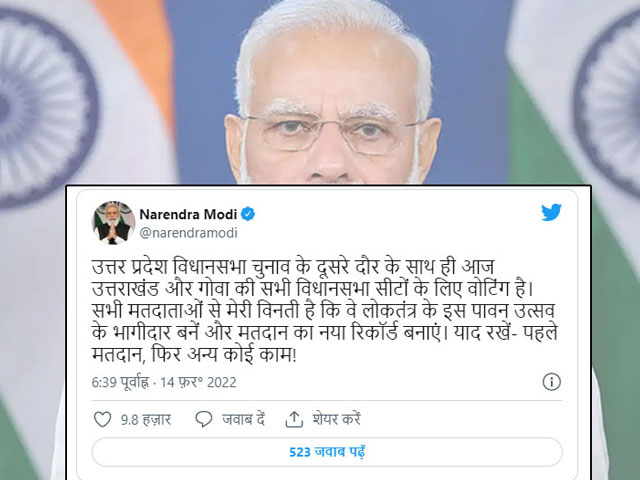
Task: Open the tweet info circle icon
Action: coord(551,382)
